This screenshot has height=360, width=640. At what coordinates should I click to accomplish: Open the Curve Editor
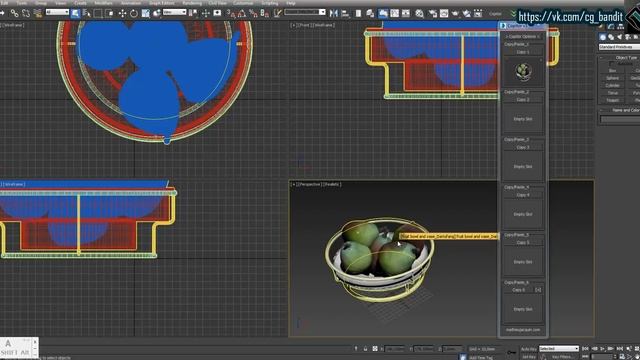[394, 13]
